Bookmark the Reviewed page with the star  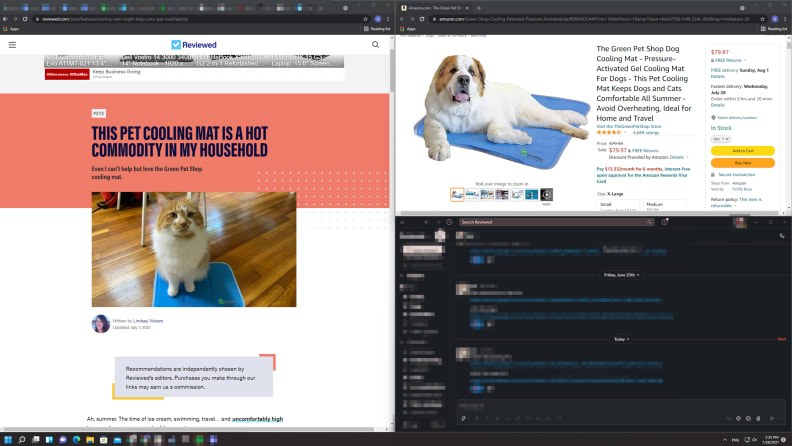pos(365,19)
